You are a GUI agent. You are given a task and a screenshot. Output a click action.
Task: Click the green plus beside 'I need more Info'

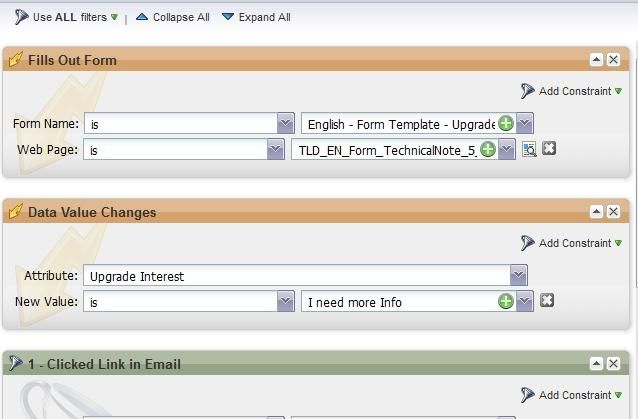(x=506, y=301)
